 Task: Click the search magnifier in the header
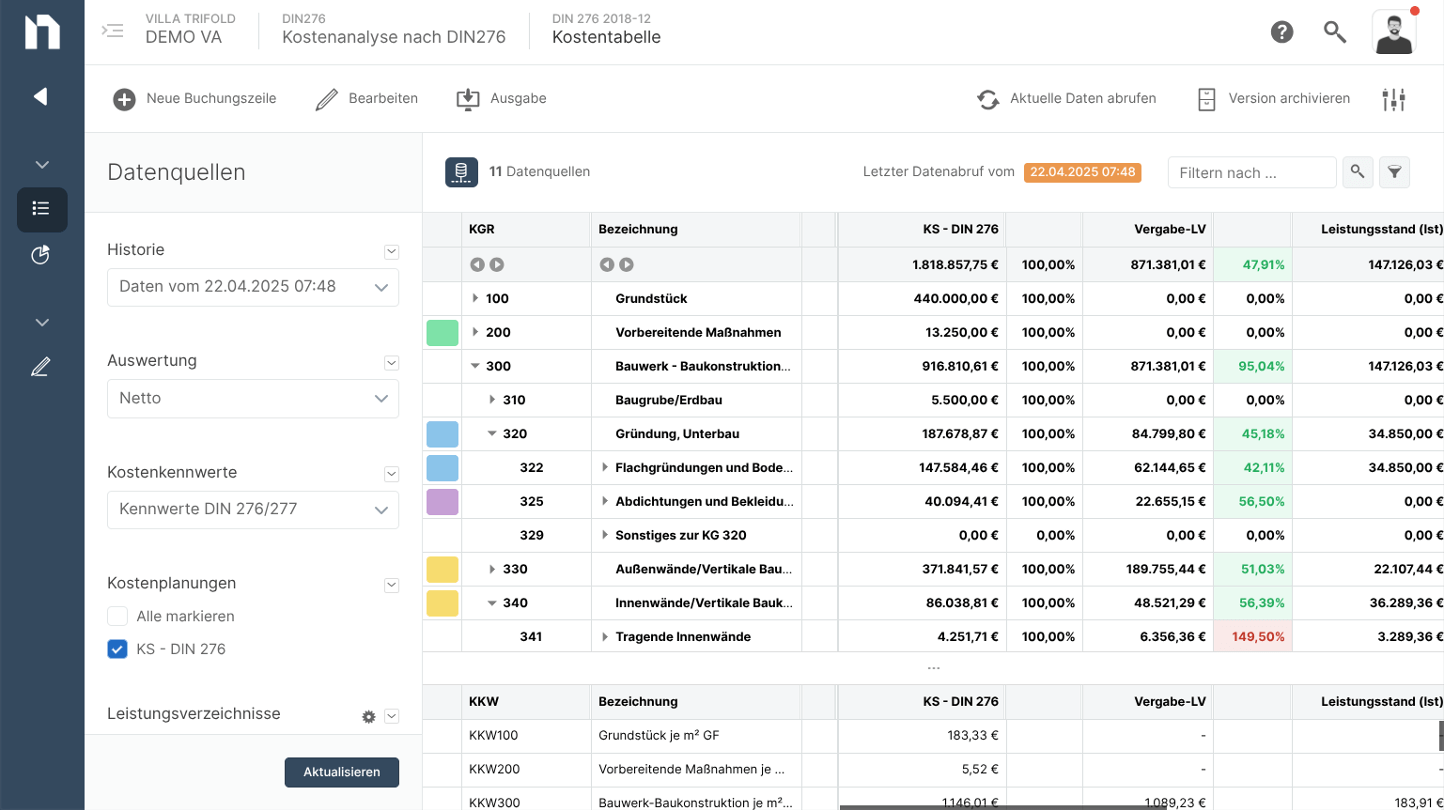pyautogui.click(x=1335, y=32)
